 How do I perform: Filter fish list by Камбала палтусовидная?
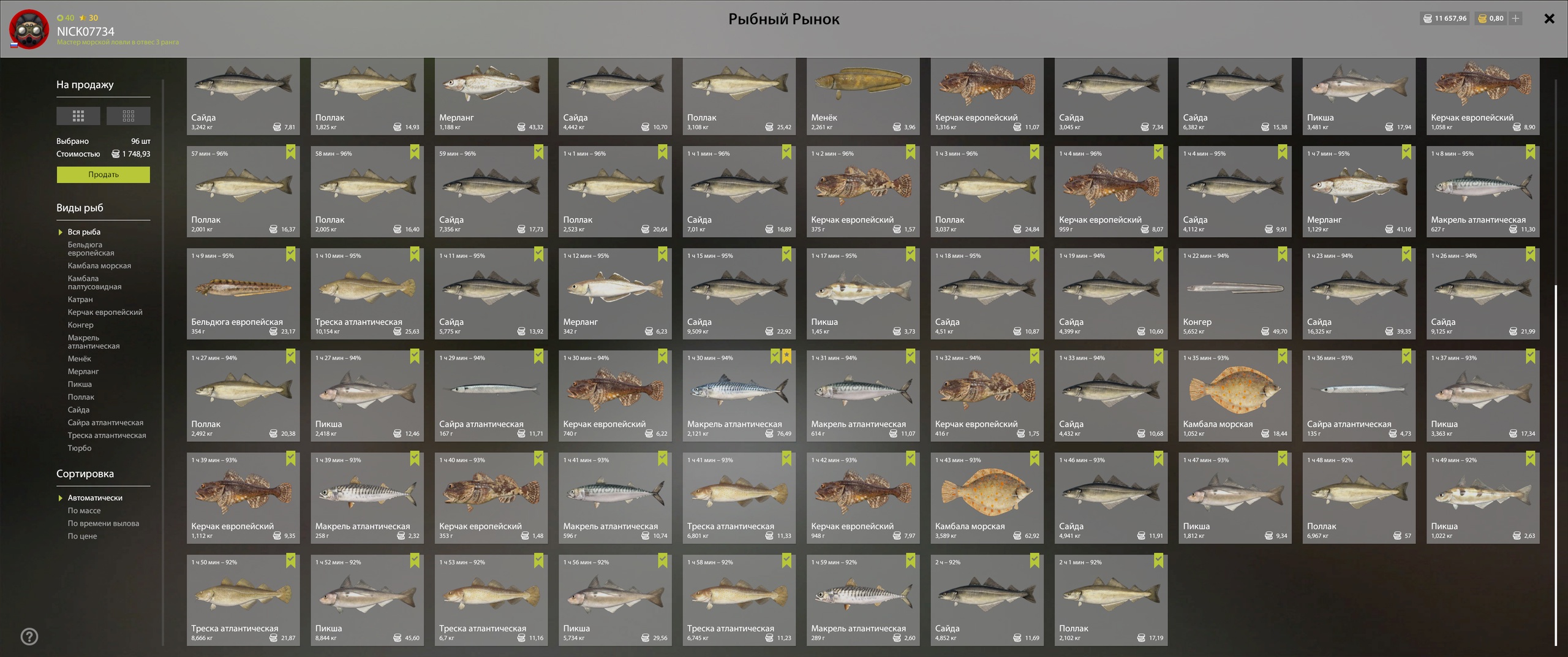coord(94,283)
